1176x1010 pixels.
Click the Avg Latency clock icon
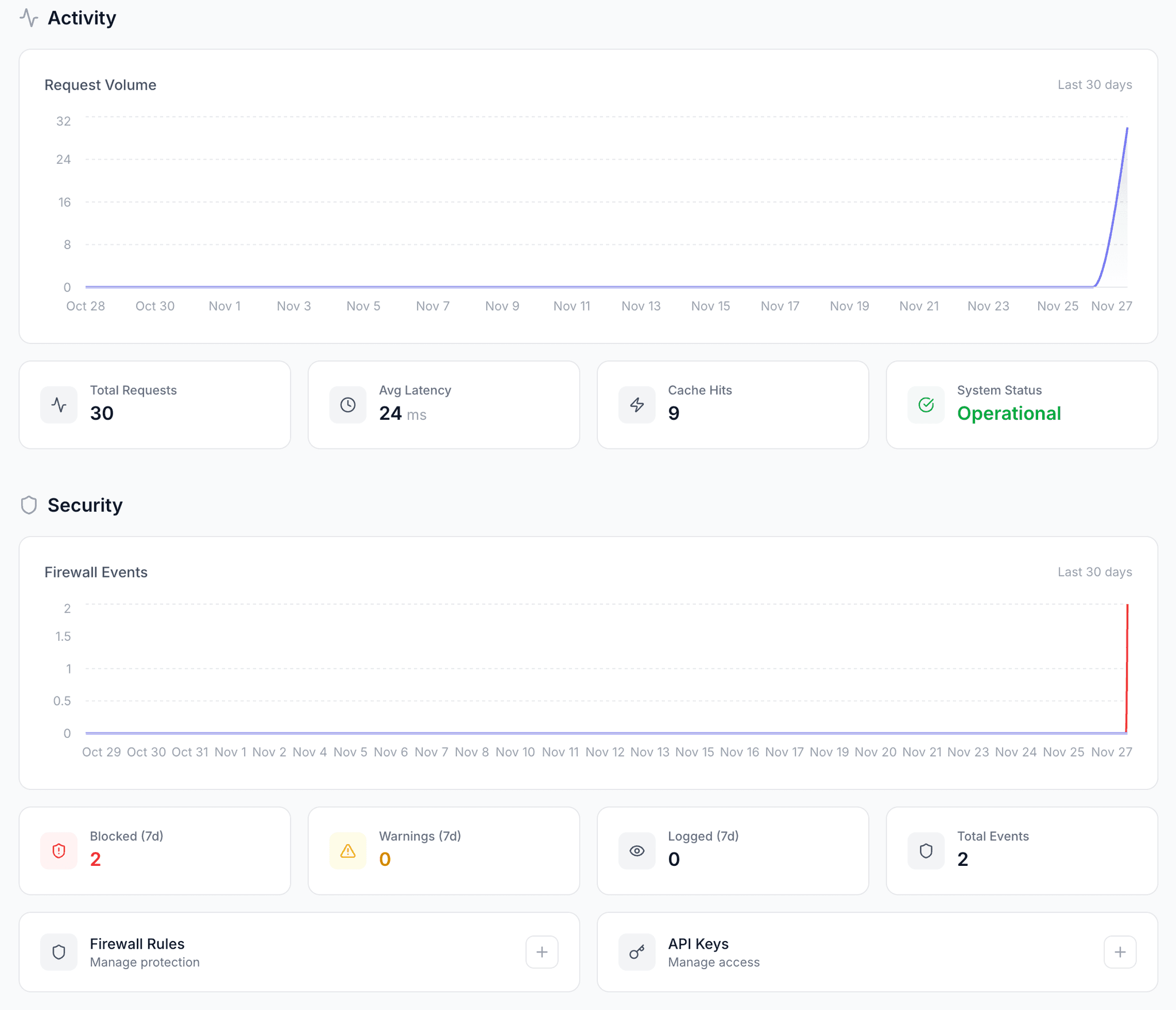pyautogui.click(x=347, y=405)
